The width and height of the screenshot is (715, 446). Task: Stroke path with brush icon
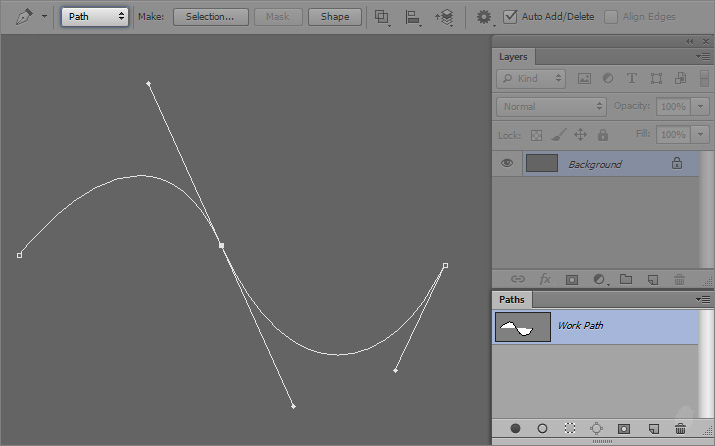pos(543,428)
